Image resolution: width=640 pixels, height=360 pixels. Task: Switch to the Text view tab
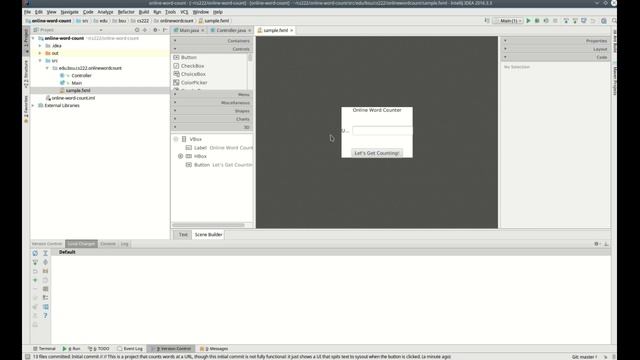coord(183,235)
